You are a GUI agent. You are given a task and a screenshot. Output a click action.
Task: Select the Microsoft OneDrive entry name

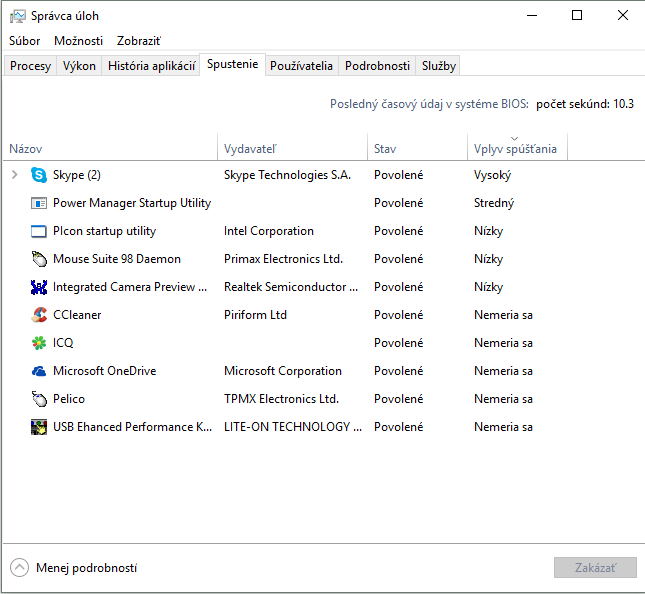click(104, 371)
